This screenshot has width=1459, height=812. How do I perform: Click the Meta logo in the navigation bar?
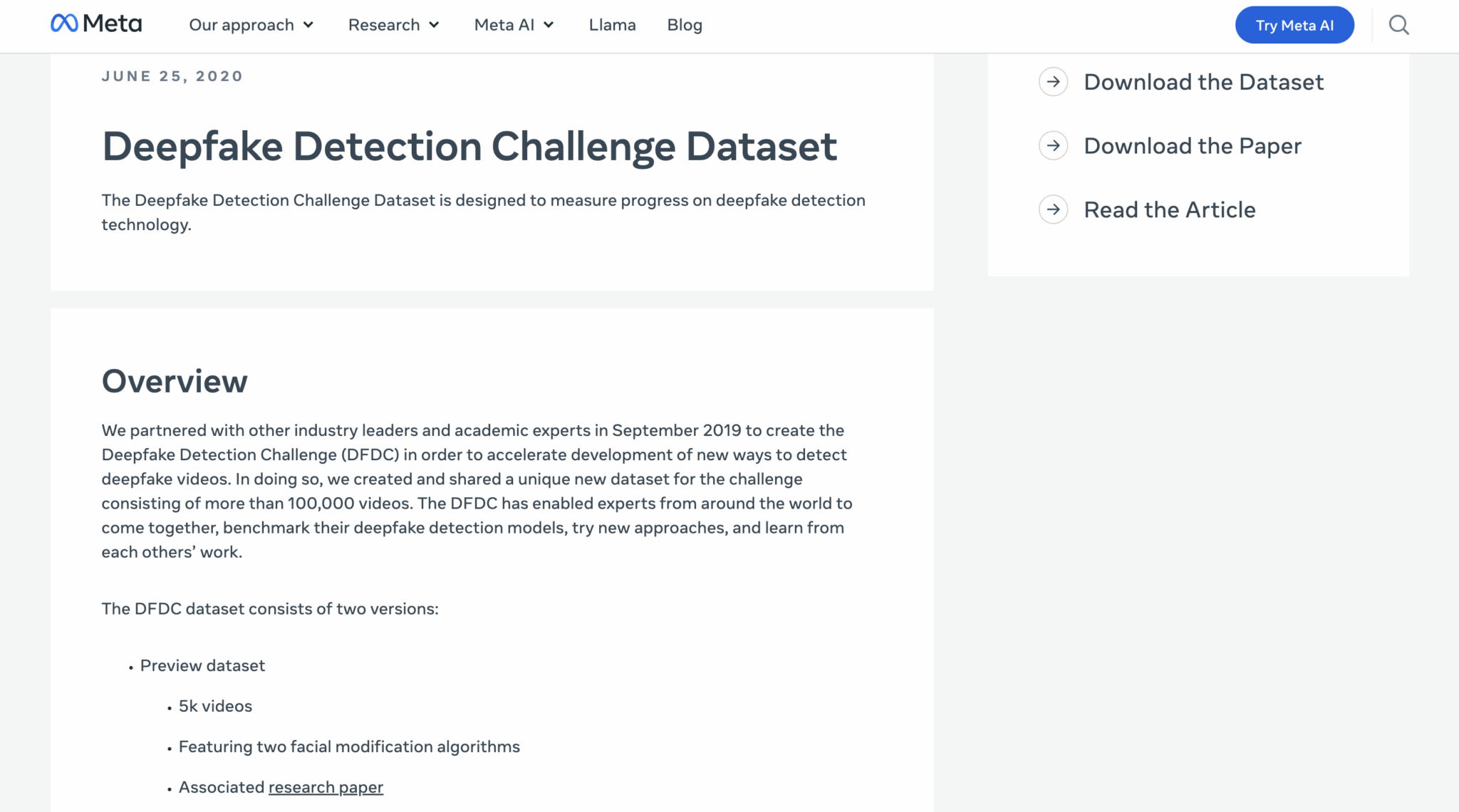[96, 24]
